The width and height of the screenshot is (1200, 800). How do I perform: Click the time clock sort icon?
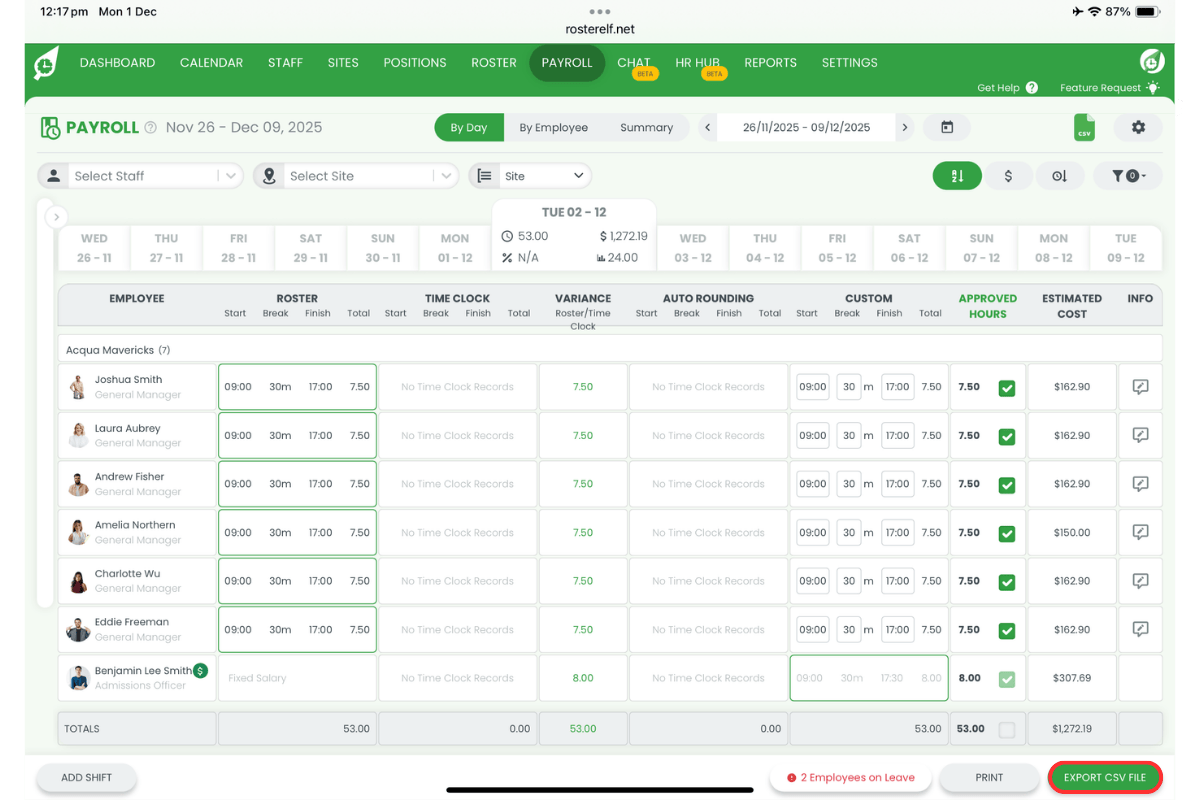1060,175
